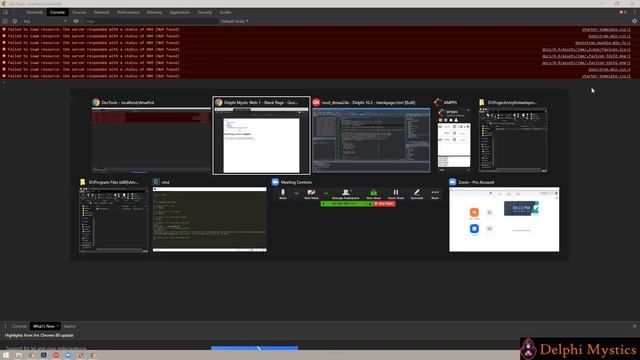Image resolution: width=640 pixels, height=360 pixels.
Task: Click the Pause Share icon
Action: tap(396, 193)
